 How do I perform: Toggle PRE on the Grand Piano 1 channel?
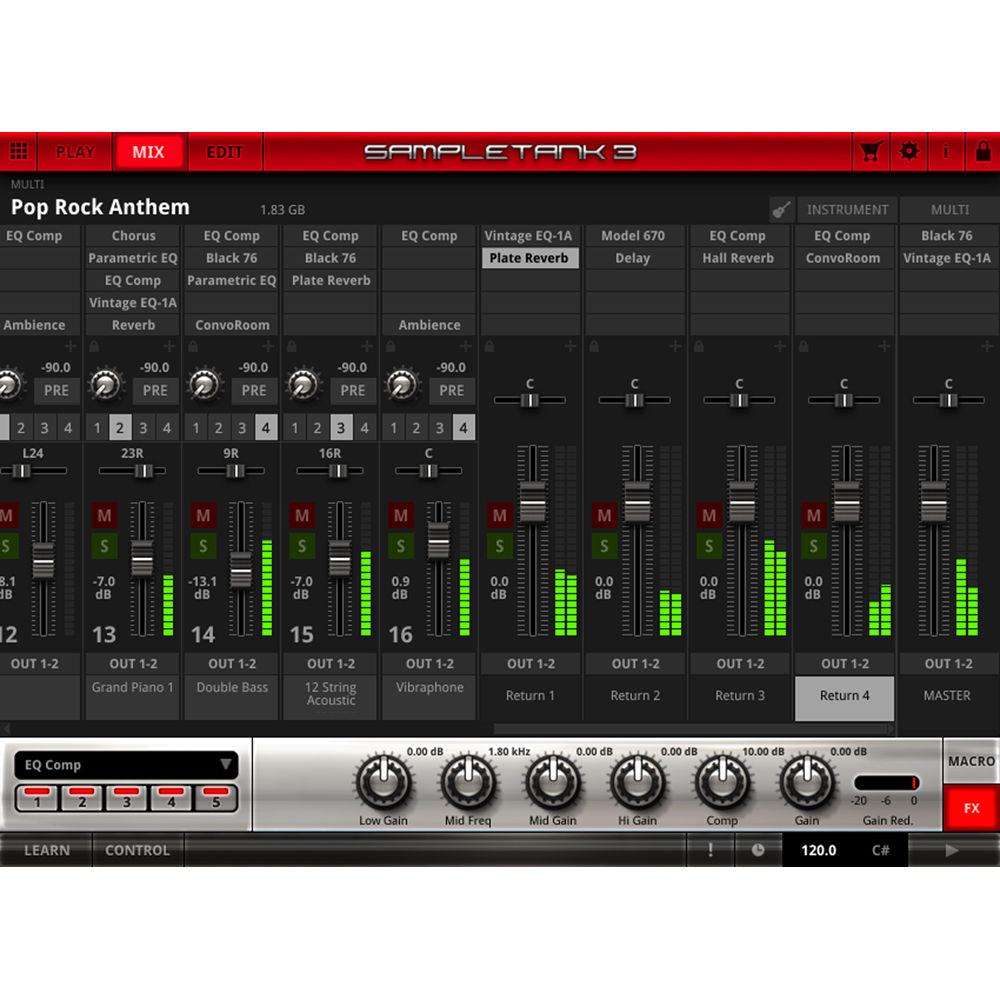click(155, 390)
